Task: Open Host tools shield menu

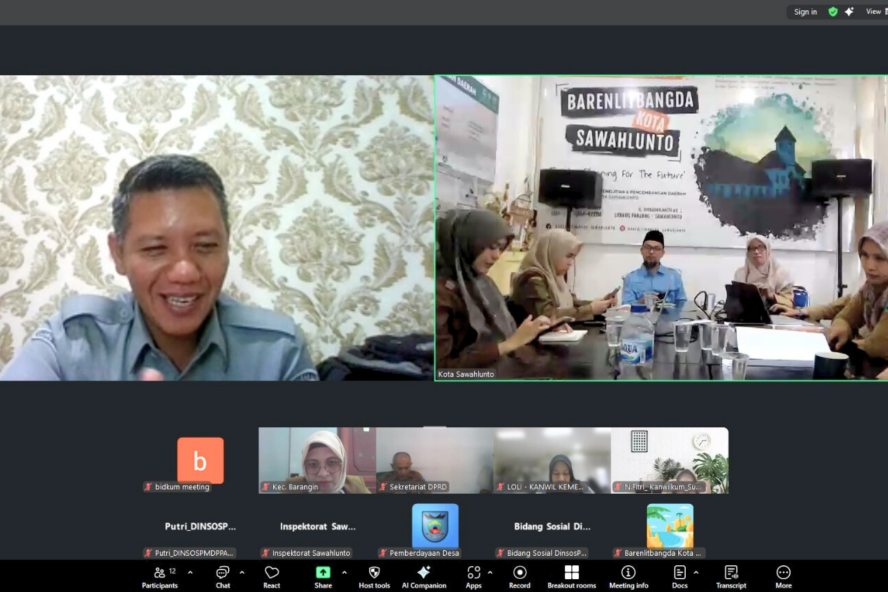Action: [x=374, y=576]
